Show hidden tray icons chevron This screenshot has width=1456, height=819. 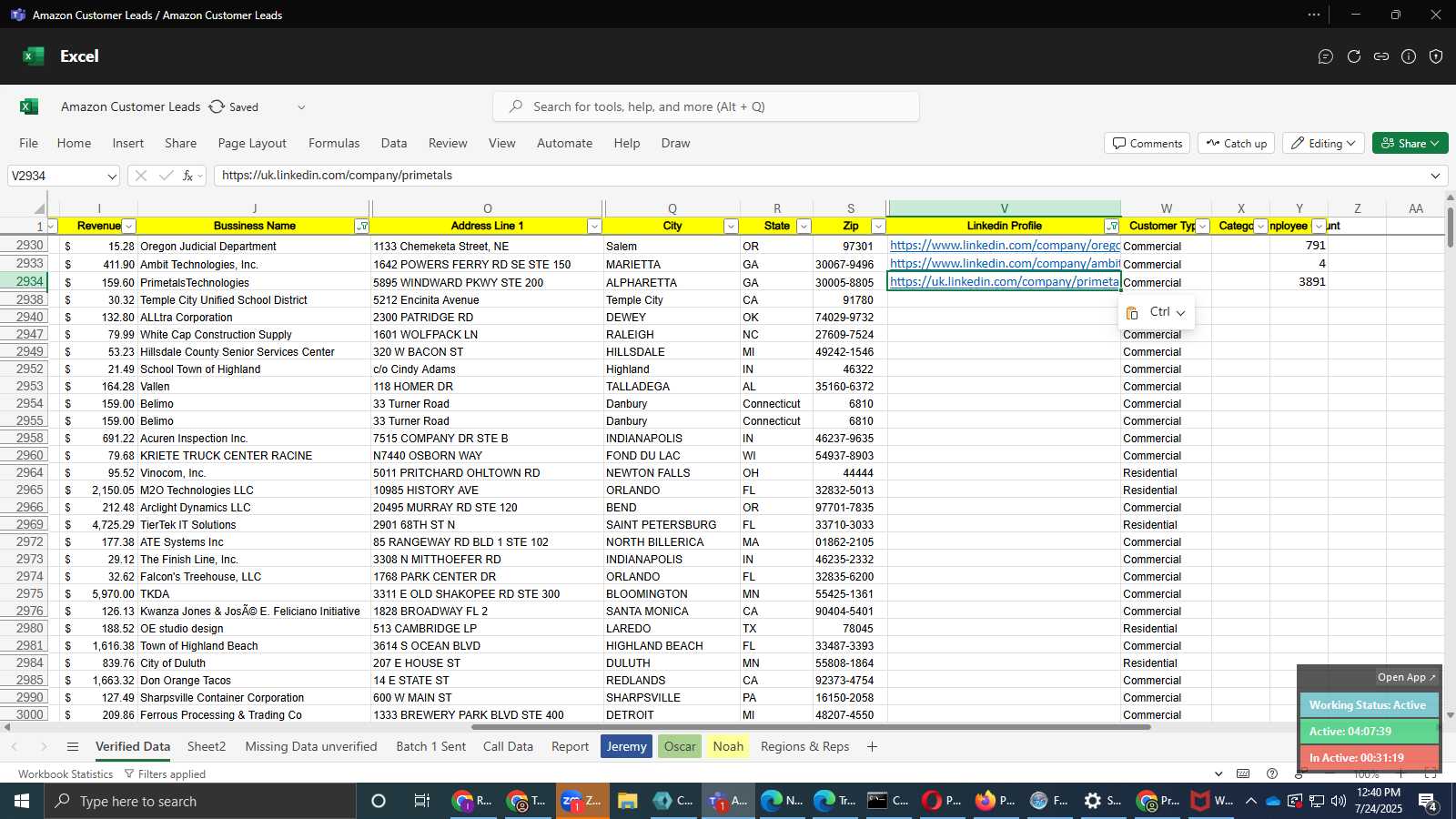1250,802
